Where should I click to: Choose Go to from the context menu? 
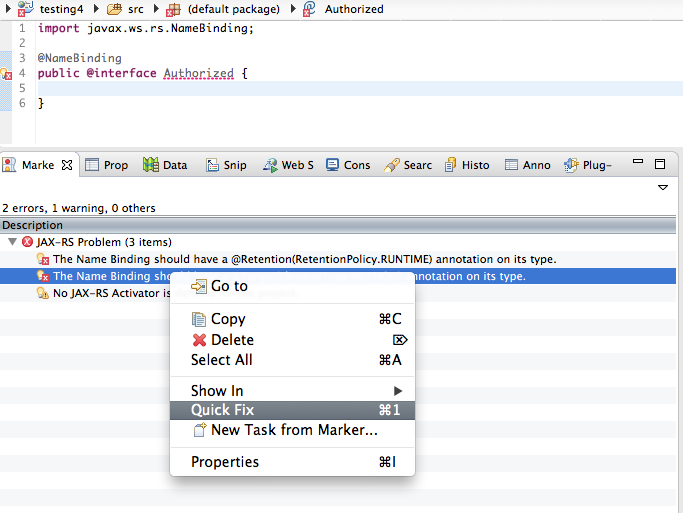(292, 286)
